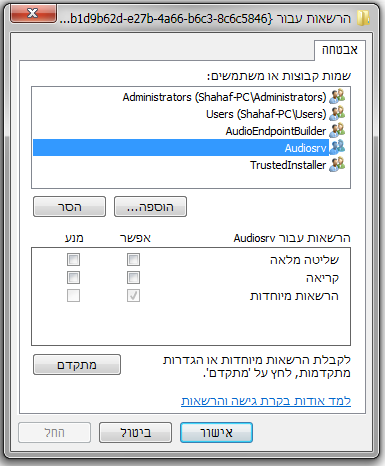This screenshot has width=385, height=466.
Task: Cancel with the ביטול button
Action: [136, 433]
